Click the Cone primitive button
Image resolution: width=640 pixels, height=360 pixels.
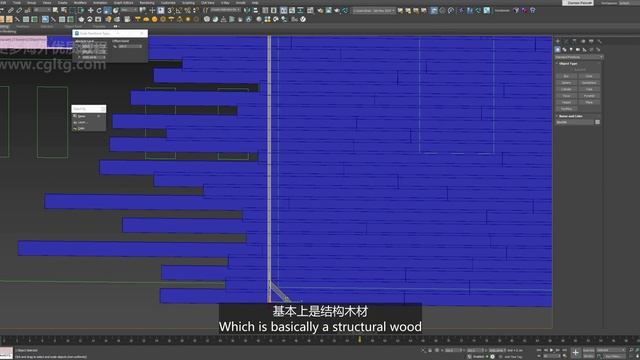click(x=589, y=76)
